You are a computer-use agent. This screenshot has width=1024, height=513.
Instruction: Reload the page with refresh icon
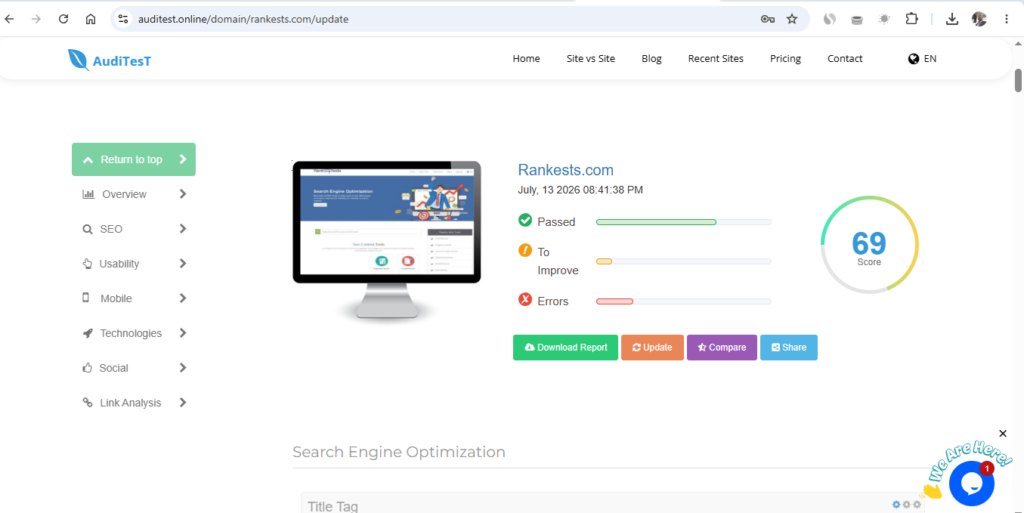(x=63, y=19)
